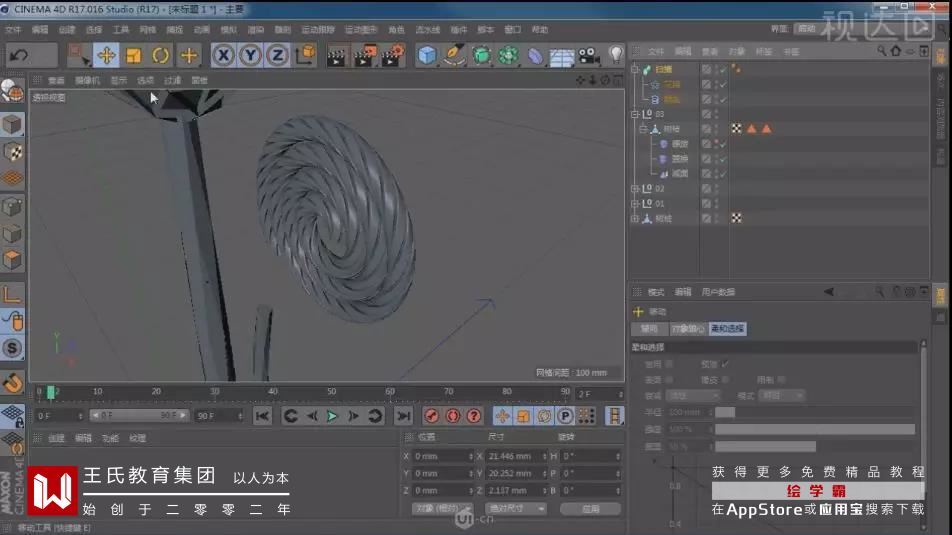This screenshot has width=952, height=535.
Task: Toggle the S snap icon
Action: [12, 348]
